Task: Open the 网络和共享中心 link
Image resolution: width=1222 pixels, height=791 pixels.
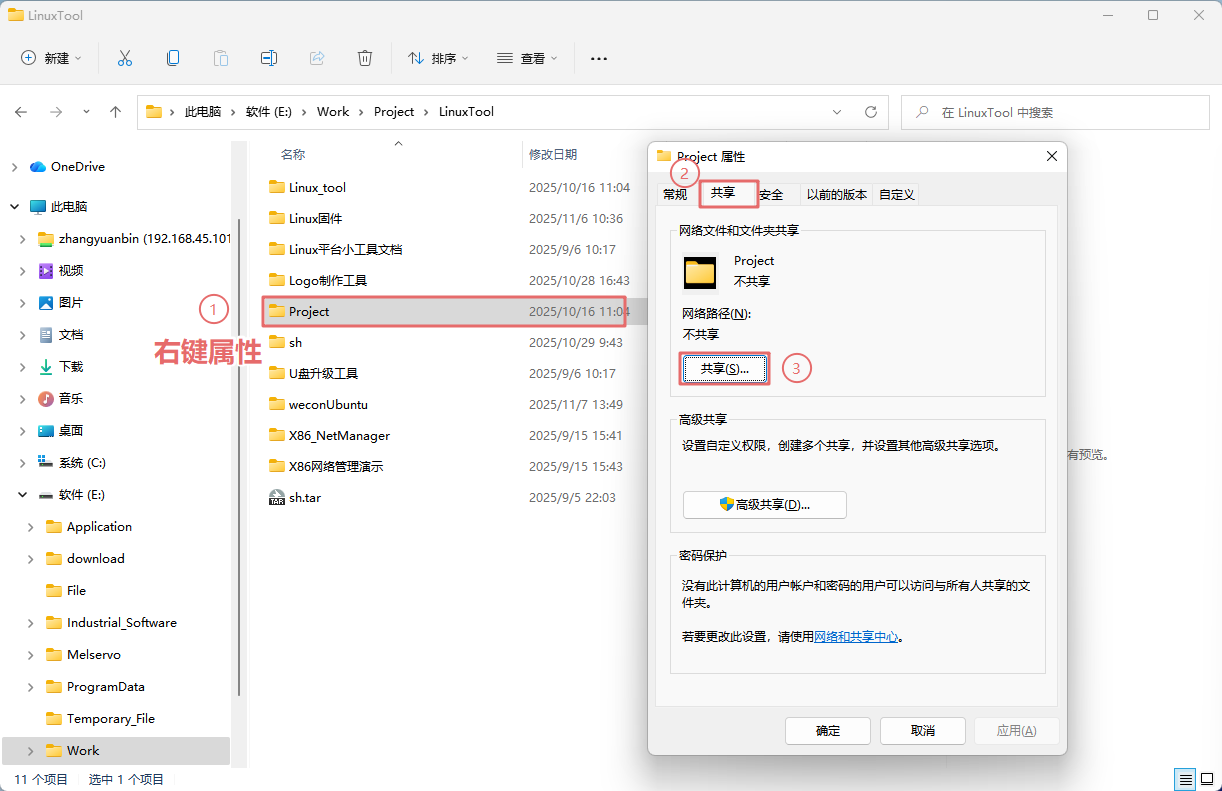Action: point(855,636)
